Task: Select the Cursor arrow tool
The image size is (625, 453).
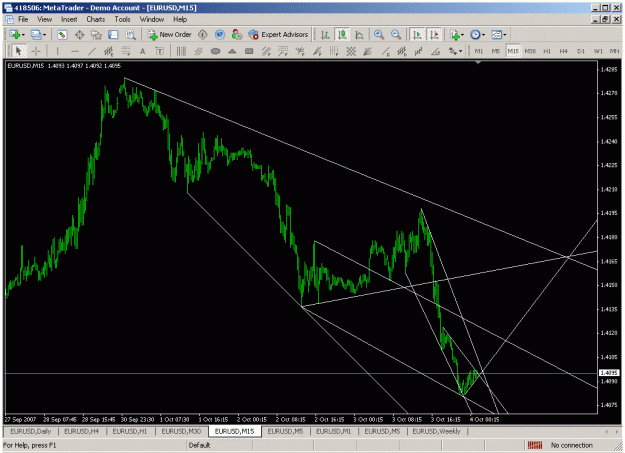Action: click(x=18, y=51)
